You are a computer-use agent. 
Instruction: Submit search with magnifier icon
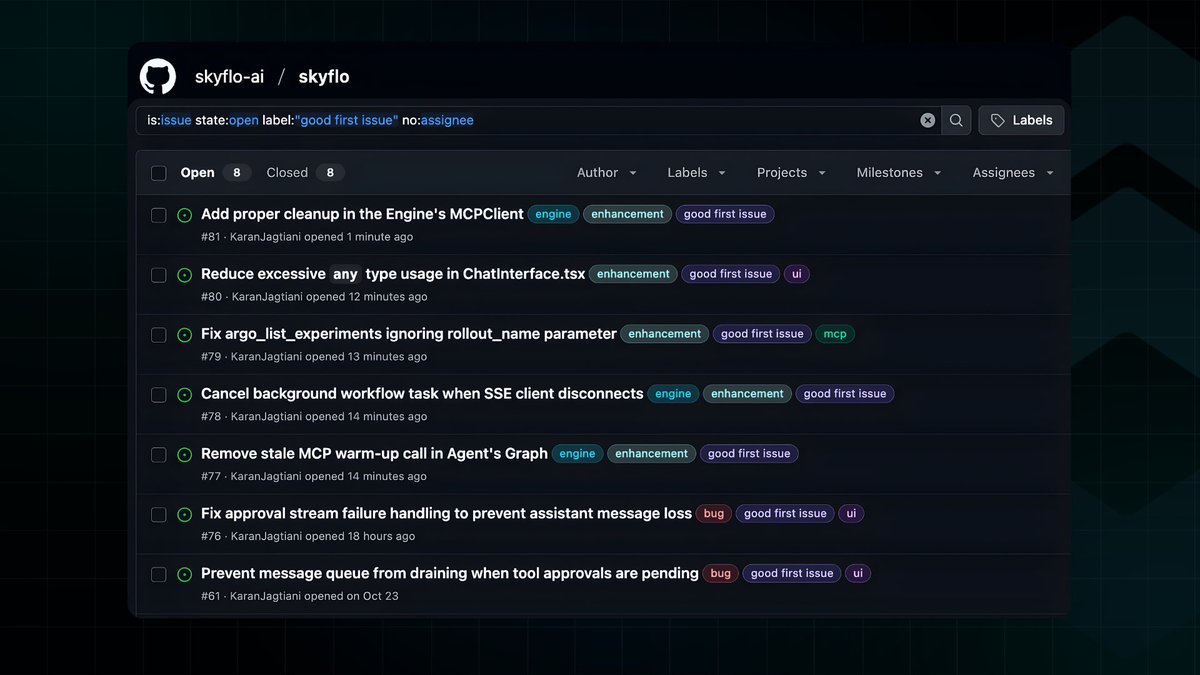pyautogui.click(x=956, y=120)
